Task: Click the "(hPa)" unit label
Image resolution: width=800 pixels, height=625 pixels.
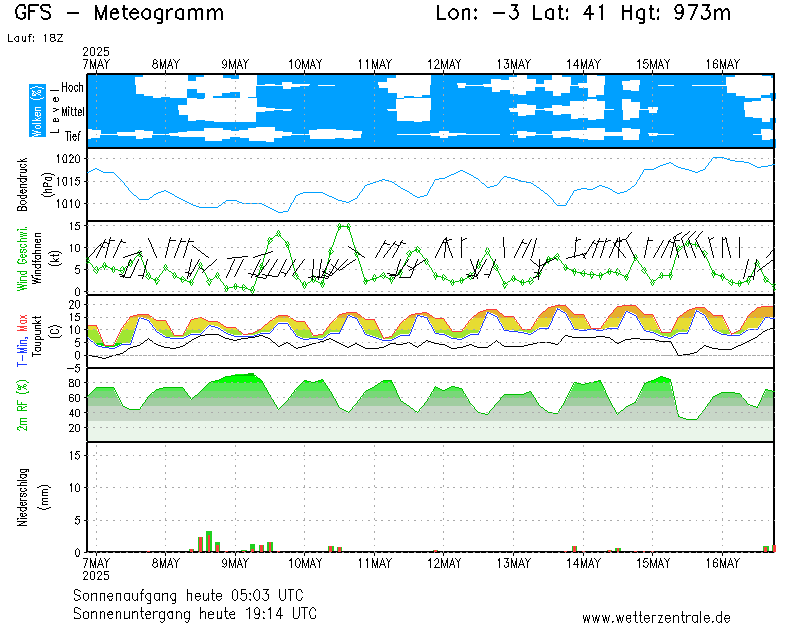Action: 48,185
